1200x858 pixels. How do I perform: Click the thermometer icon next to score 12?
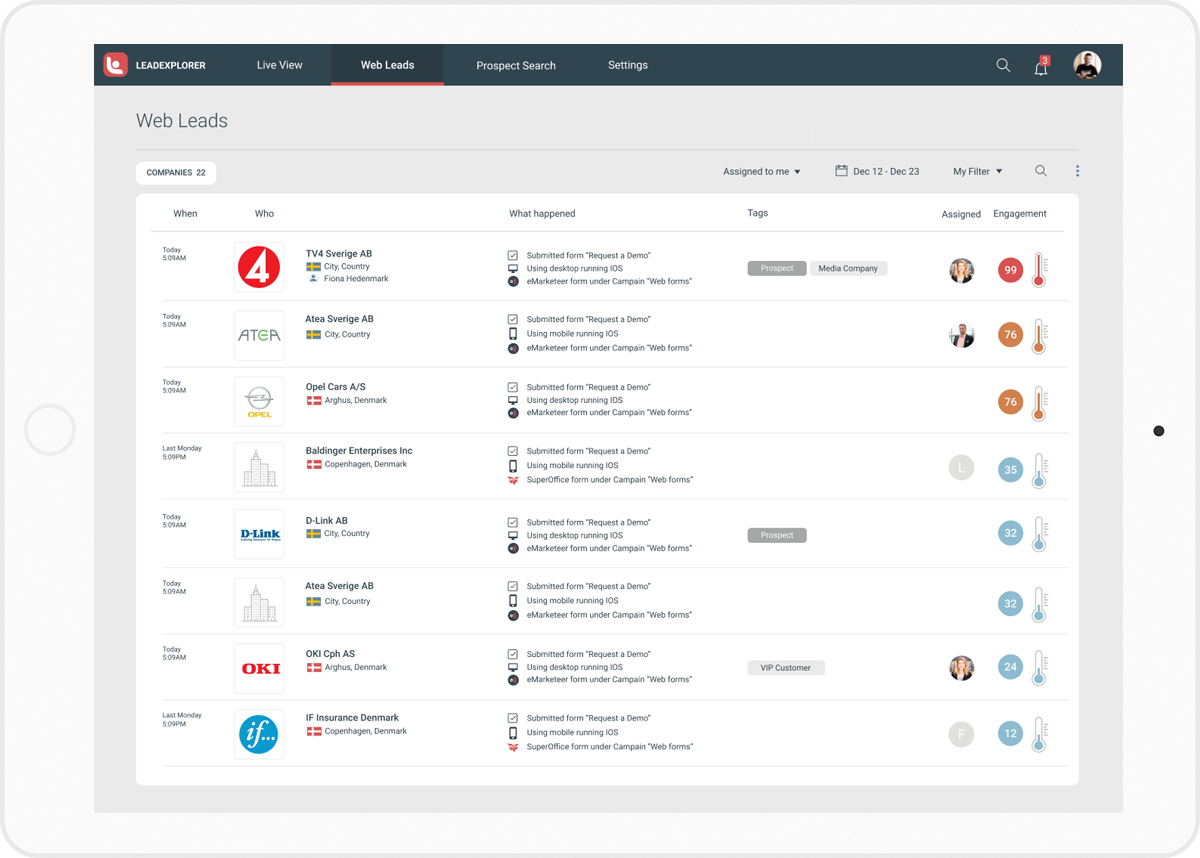1039,734
